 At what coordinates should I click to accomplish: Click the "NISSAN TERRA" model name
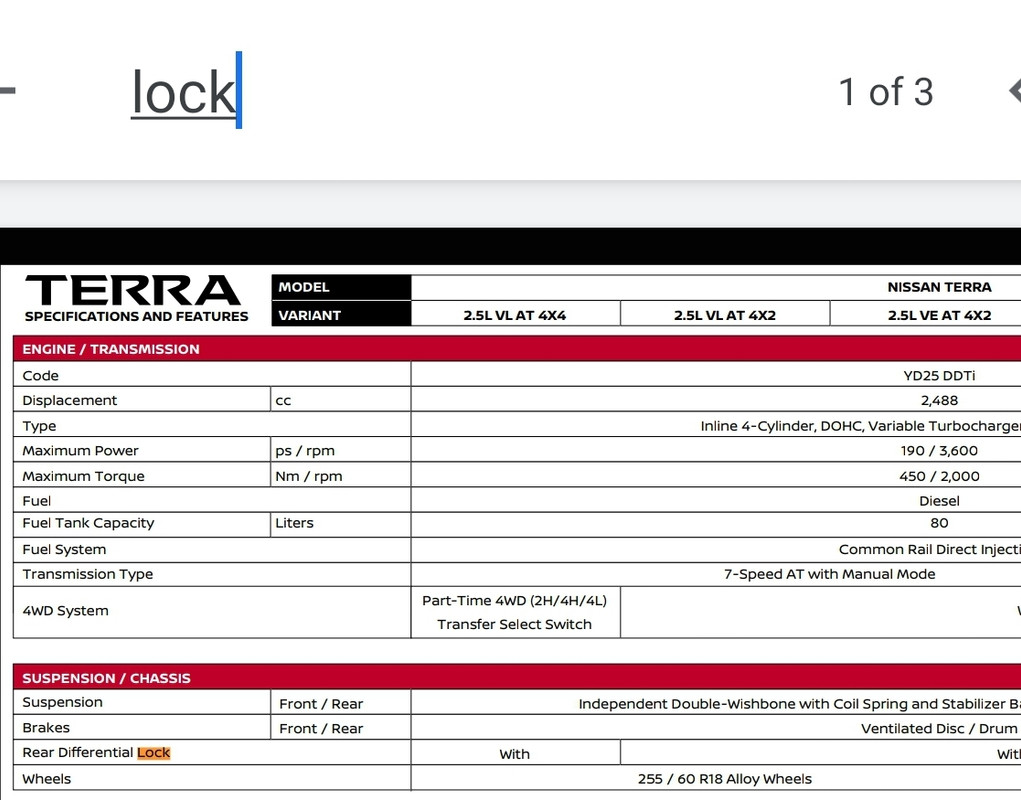click(x=939, y=287)
